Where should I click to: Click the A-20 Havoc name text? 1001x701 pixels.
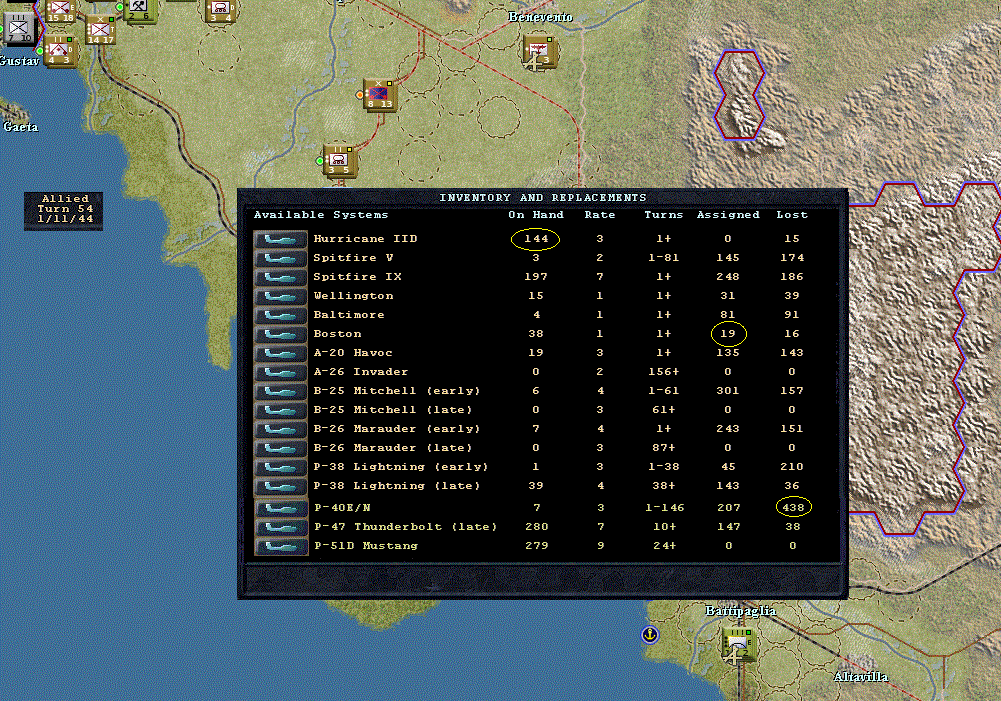pyautogui.click(x=353, y=353)
